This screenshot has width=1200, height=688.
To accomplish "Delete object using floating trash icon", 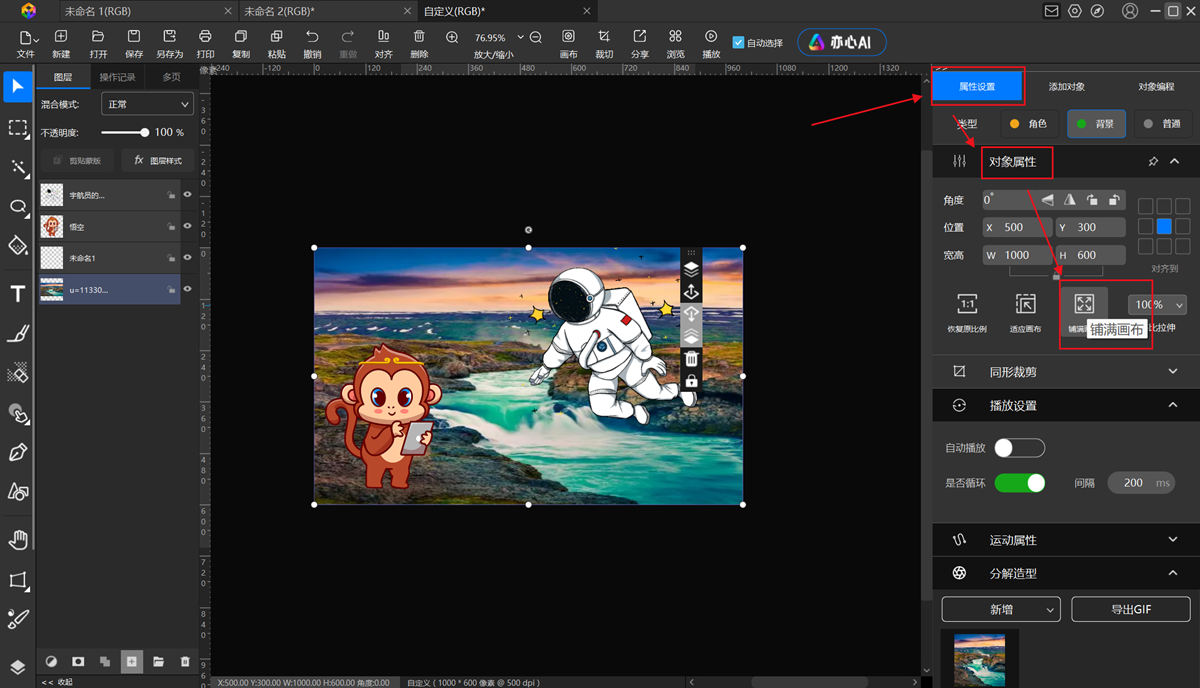I will [x=691, y=359].
